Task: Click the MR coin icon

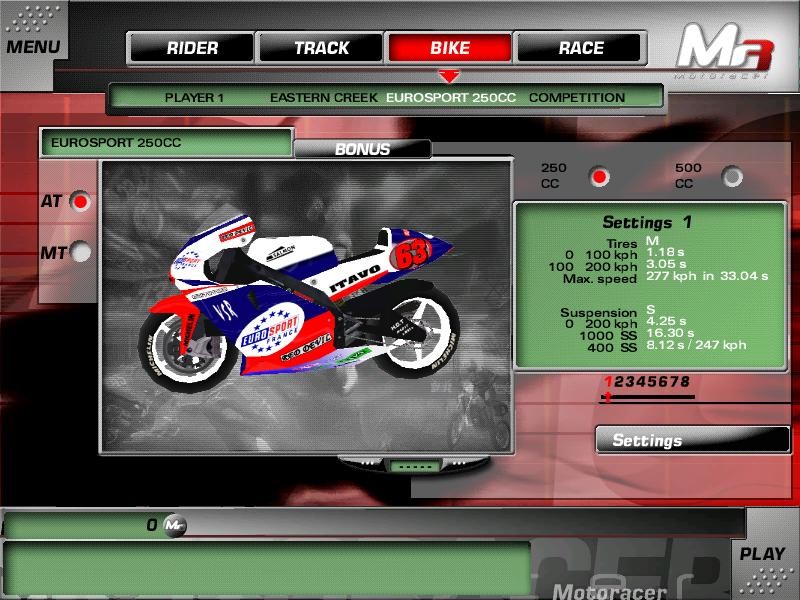Action: coord(175,526)
